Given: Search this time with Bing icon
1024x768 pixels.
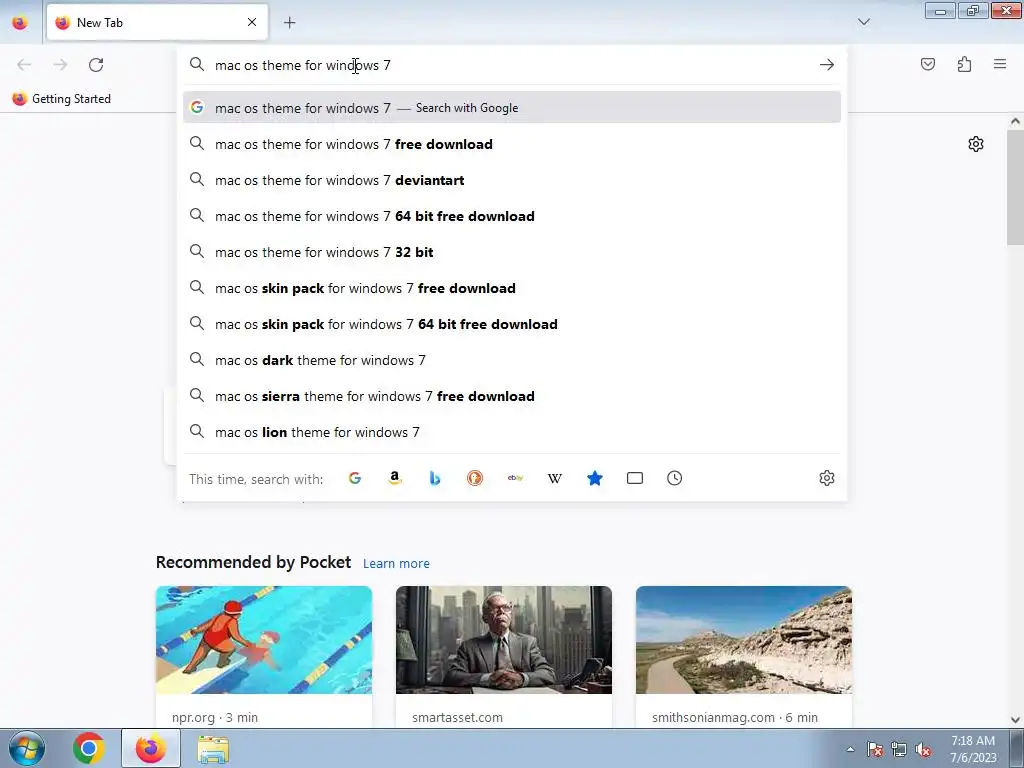Looking at the screenshot, I should pos(435,478).
